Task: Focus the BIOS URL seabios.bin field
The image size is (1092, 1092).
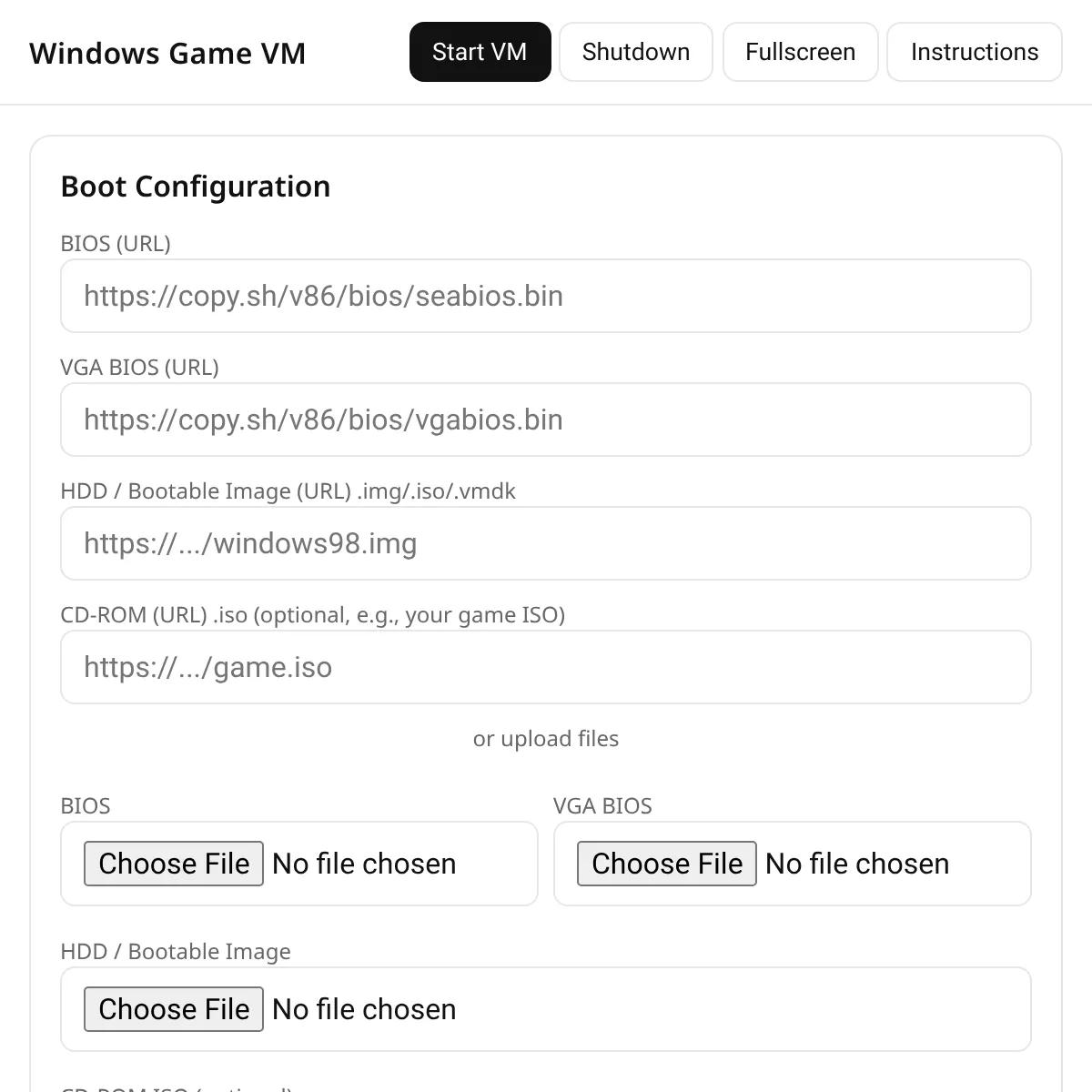Action: pos(545,296)
